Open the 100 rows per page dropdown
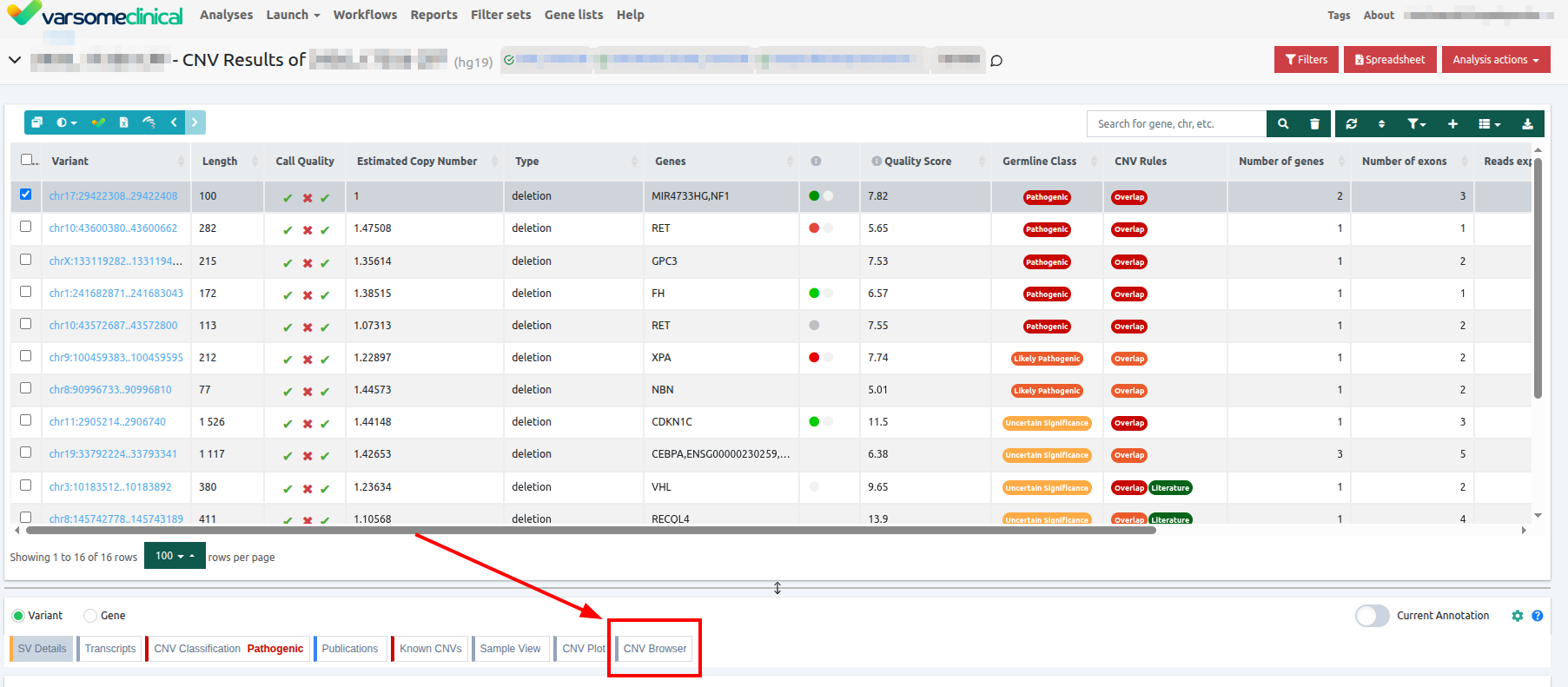This screenshot has height=687, width=1568. pos(174,556)
